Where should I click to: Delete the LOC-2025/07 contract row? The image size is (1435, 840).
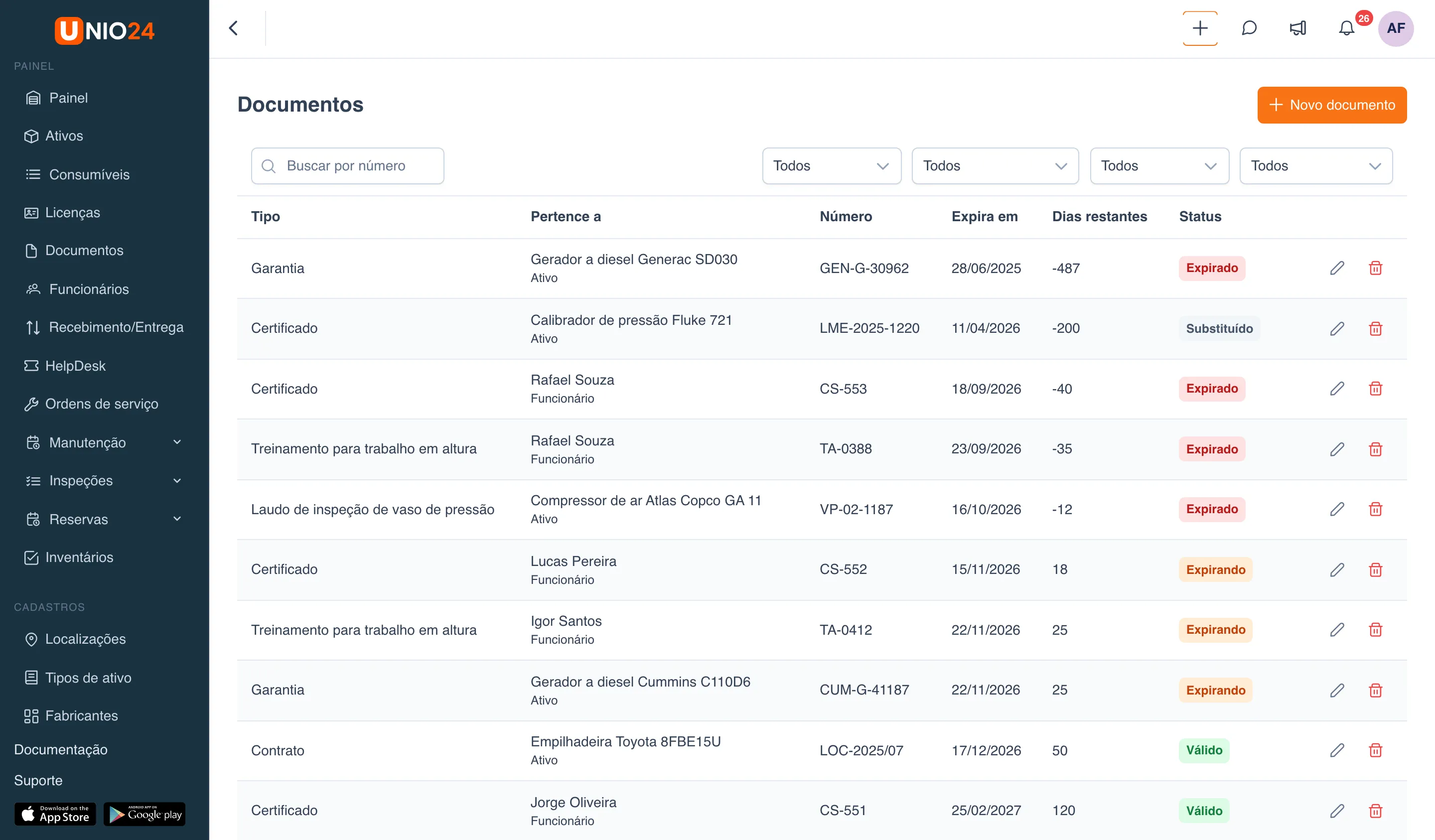point(1375,750)
